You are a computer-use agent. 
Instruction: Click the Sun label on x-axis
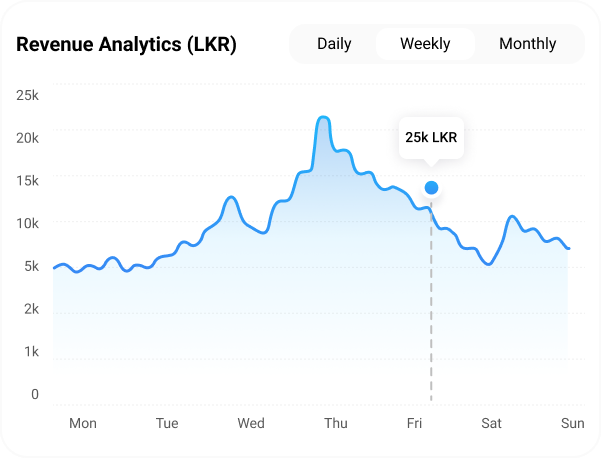572,424
